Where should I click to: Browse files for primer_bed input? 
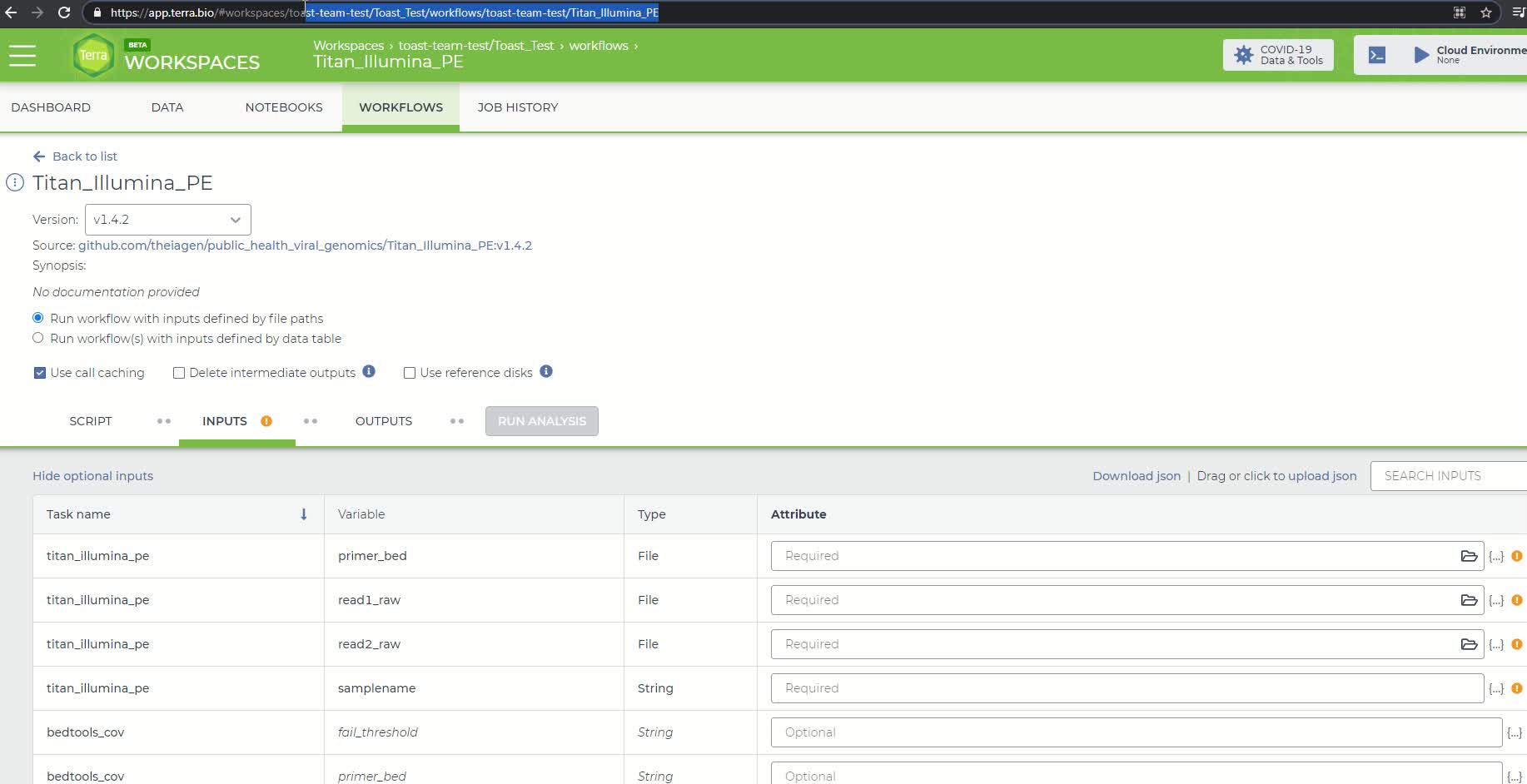(1469, 556)
